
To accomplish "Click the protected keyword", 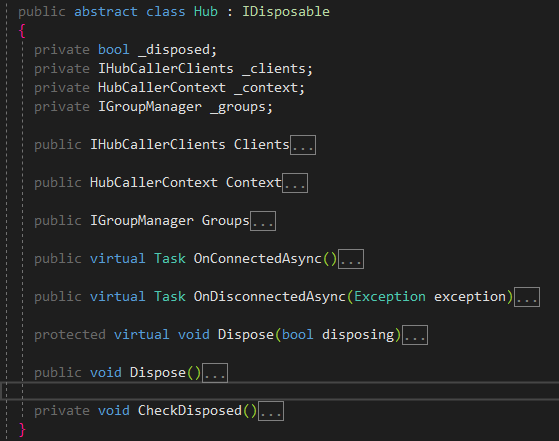I will (x=70, y=335).
